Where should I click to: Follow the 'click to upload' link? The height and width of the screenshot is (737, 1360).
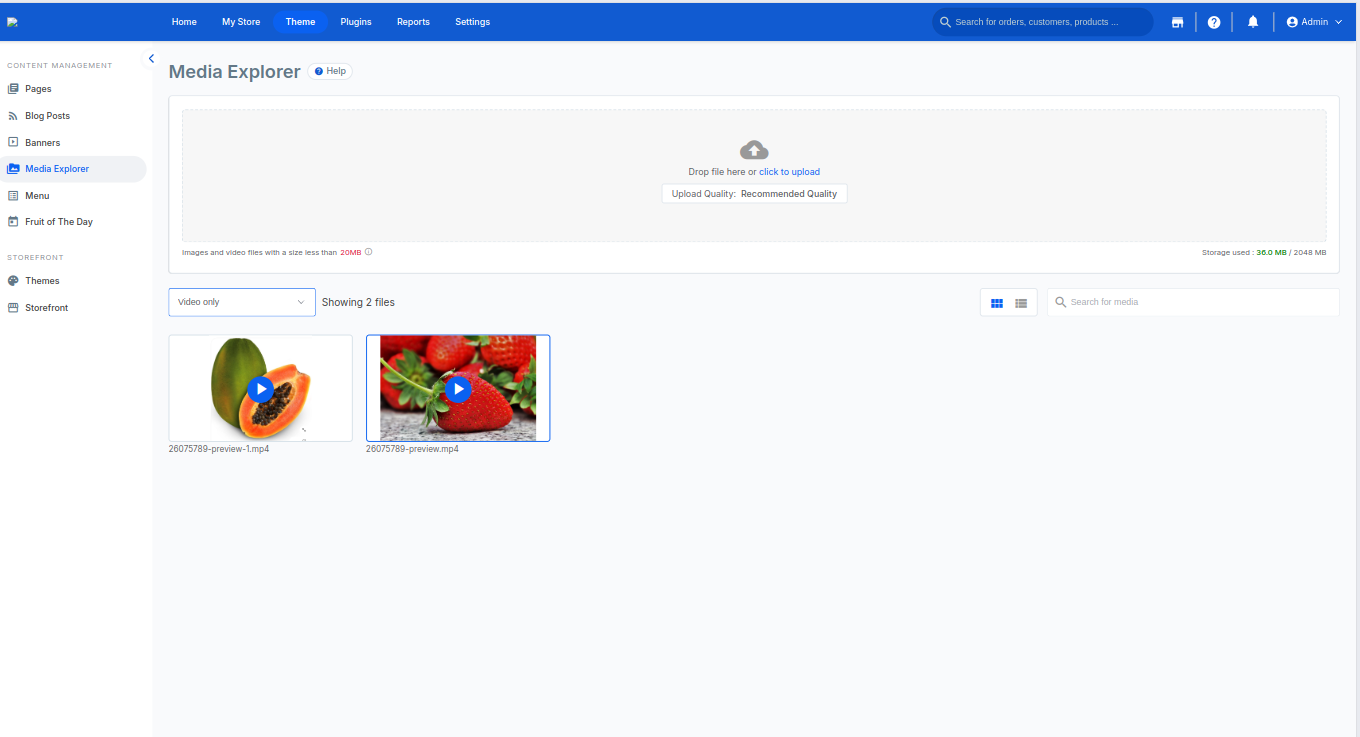789,172
